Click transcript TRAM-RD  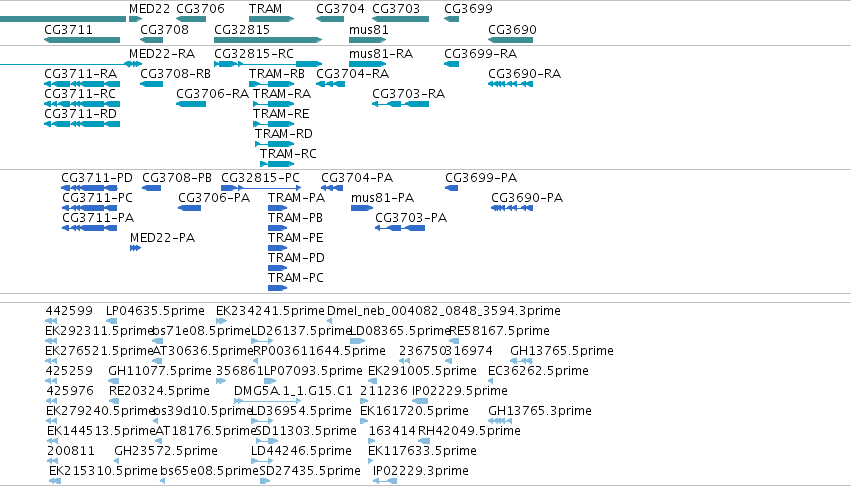coord(284,134)
